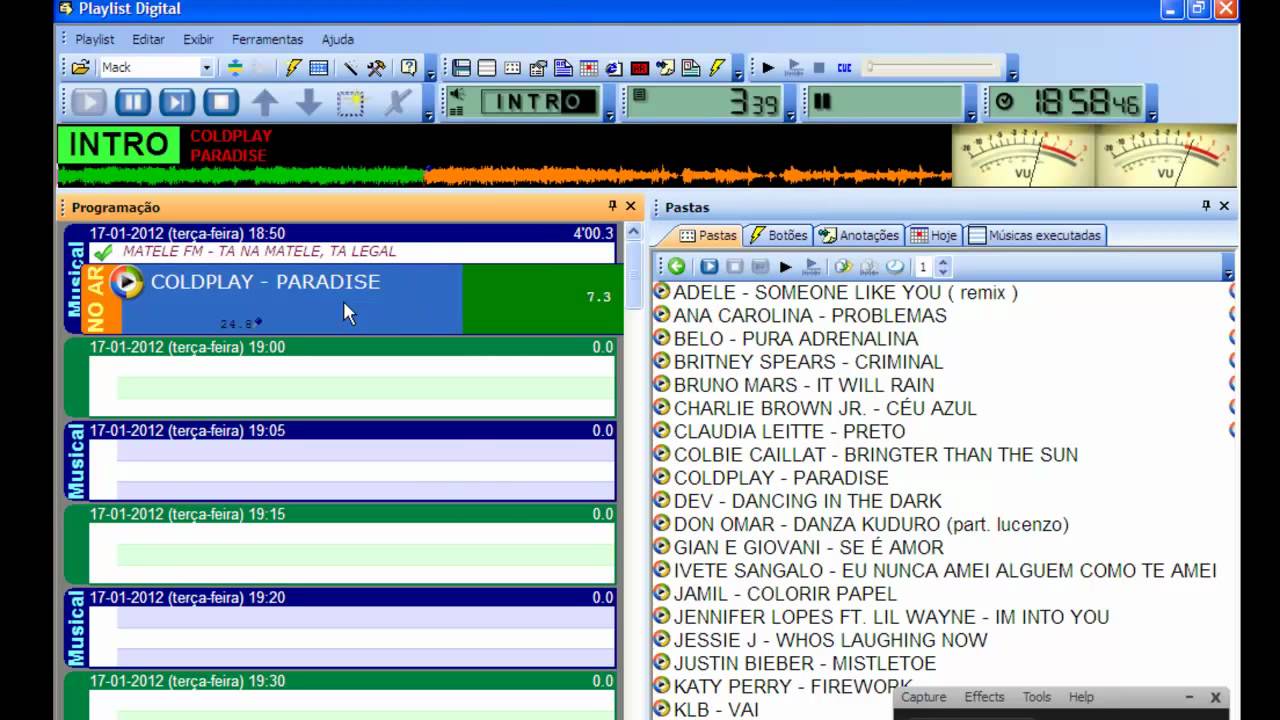This screenshot has height=720, width=1280.
Task: Click the green and blue arrows icon beside Mack
Action: pyautogui.click(x=235, y=68)
